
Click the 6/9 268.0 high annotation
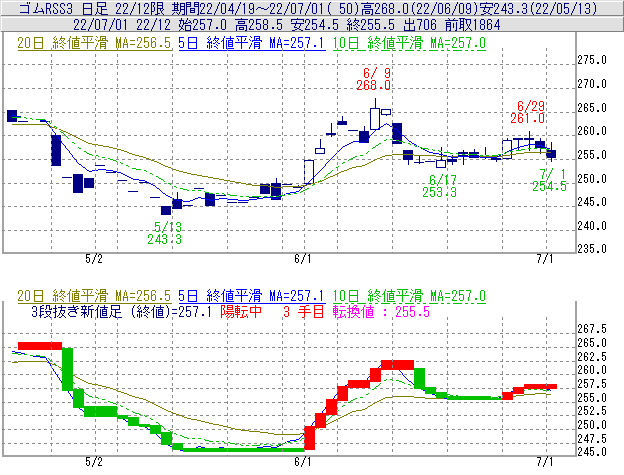[x=373, y=79]
